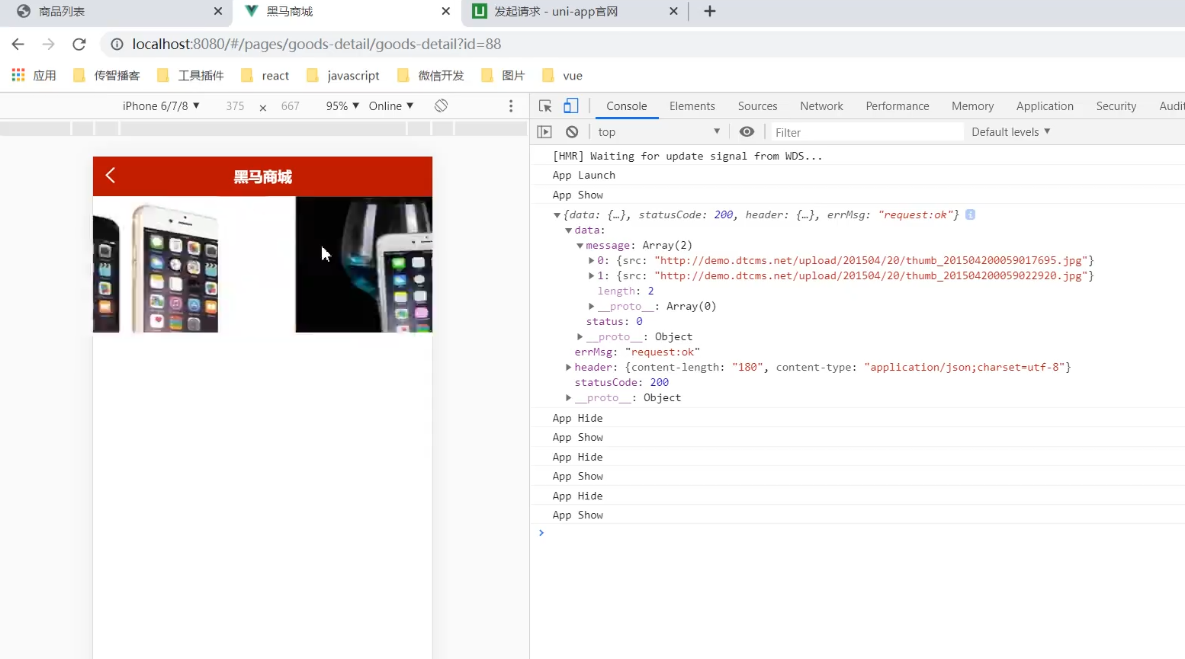Activate the inspect element picker
Viewport: 1185px width, 659px height.
click(545, 106)
